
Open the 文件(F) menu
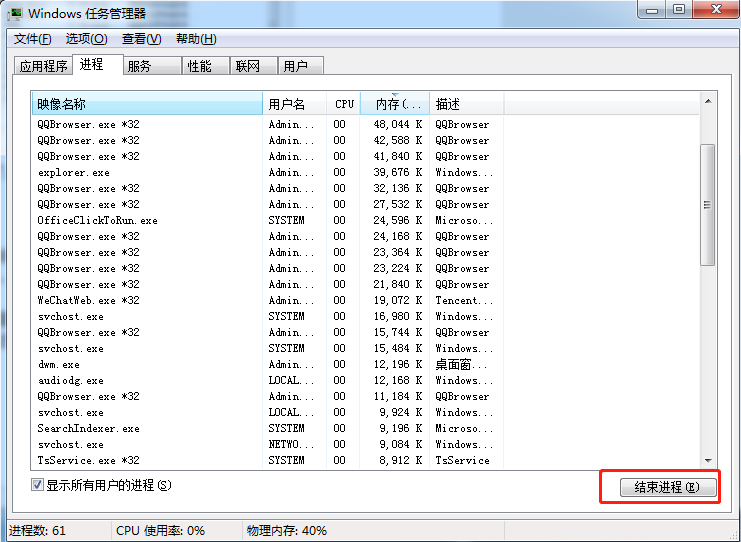coord(33,39)
